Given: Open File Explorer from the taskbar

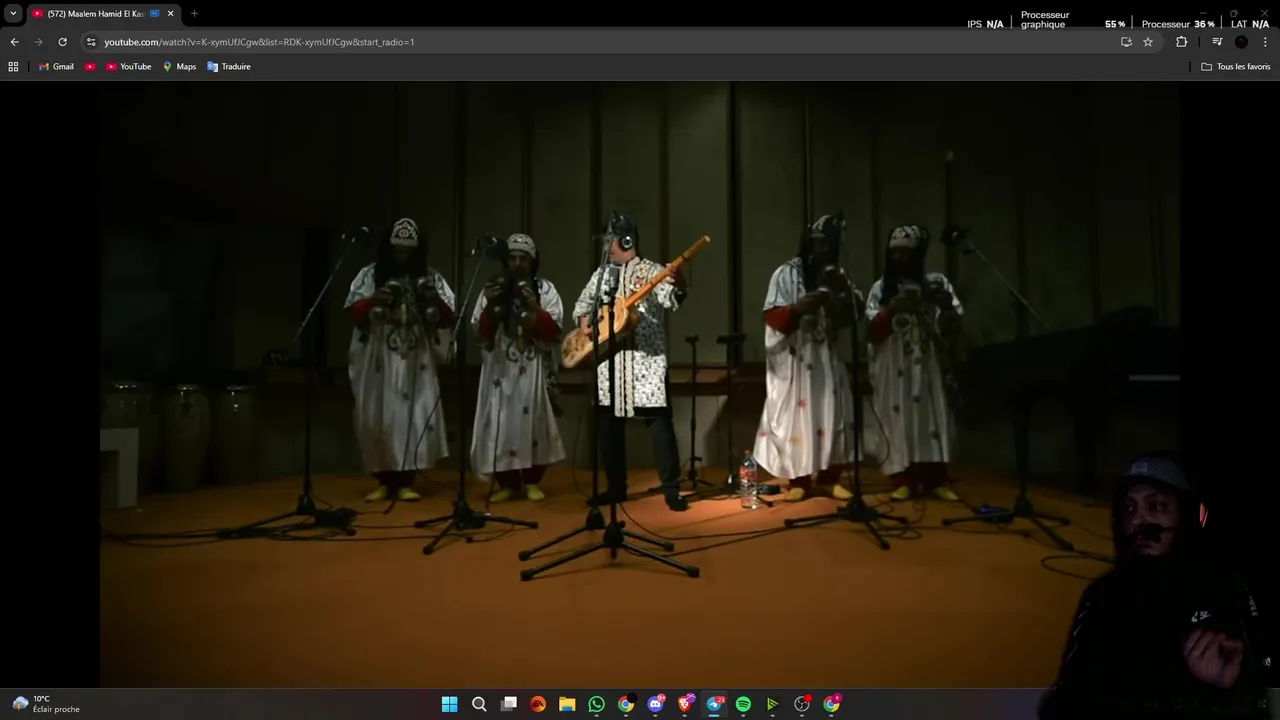Looking at the screenshot, I should coord(567,704).
